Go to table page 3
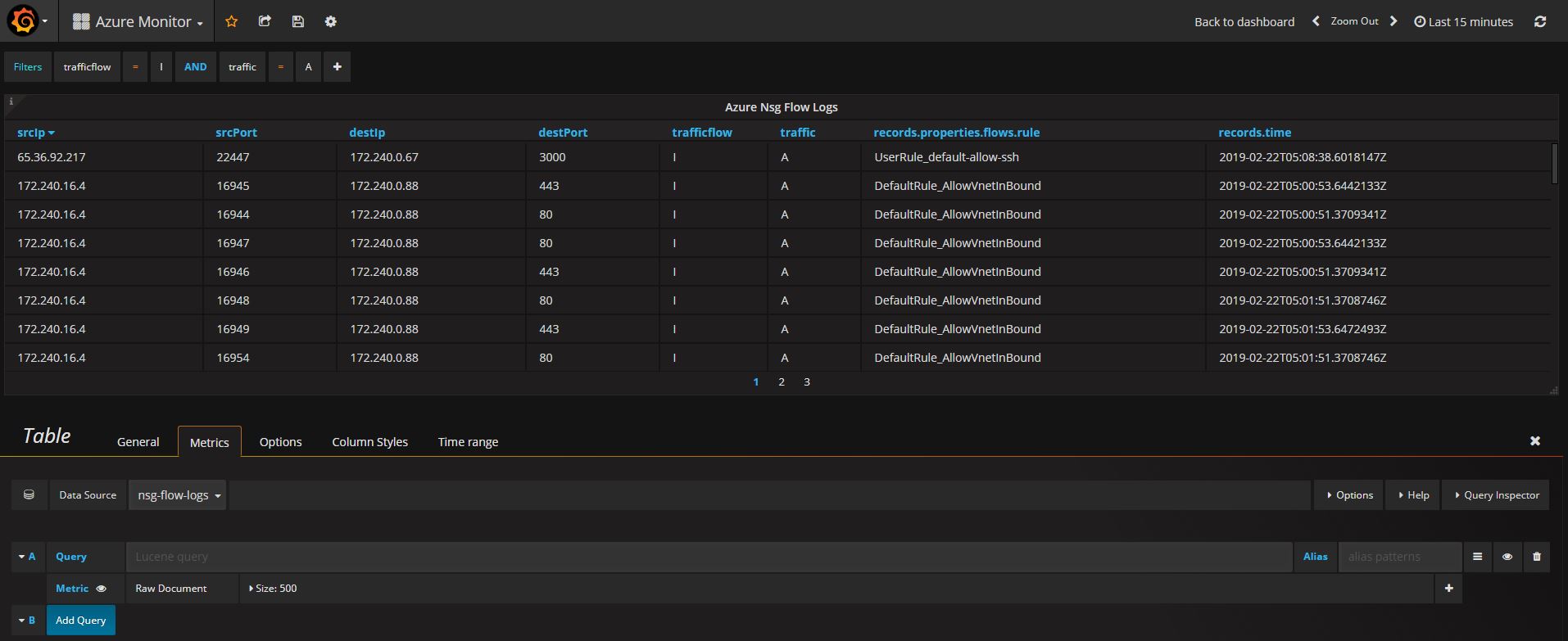This screenshot has height=641, width=1568. click(x=807, y=382)
